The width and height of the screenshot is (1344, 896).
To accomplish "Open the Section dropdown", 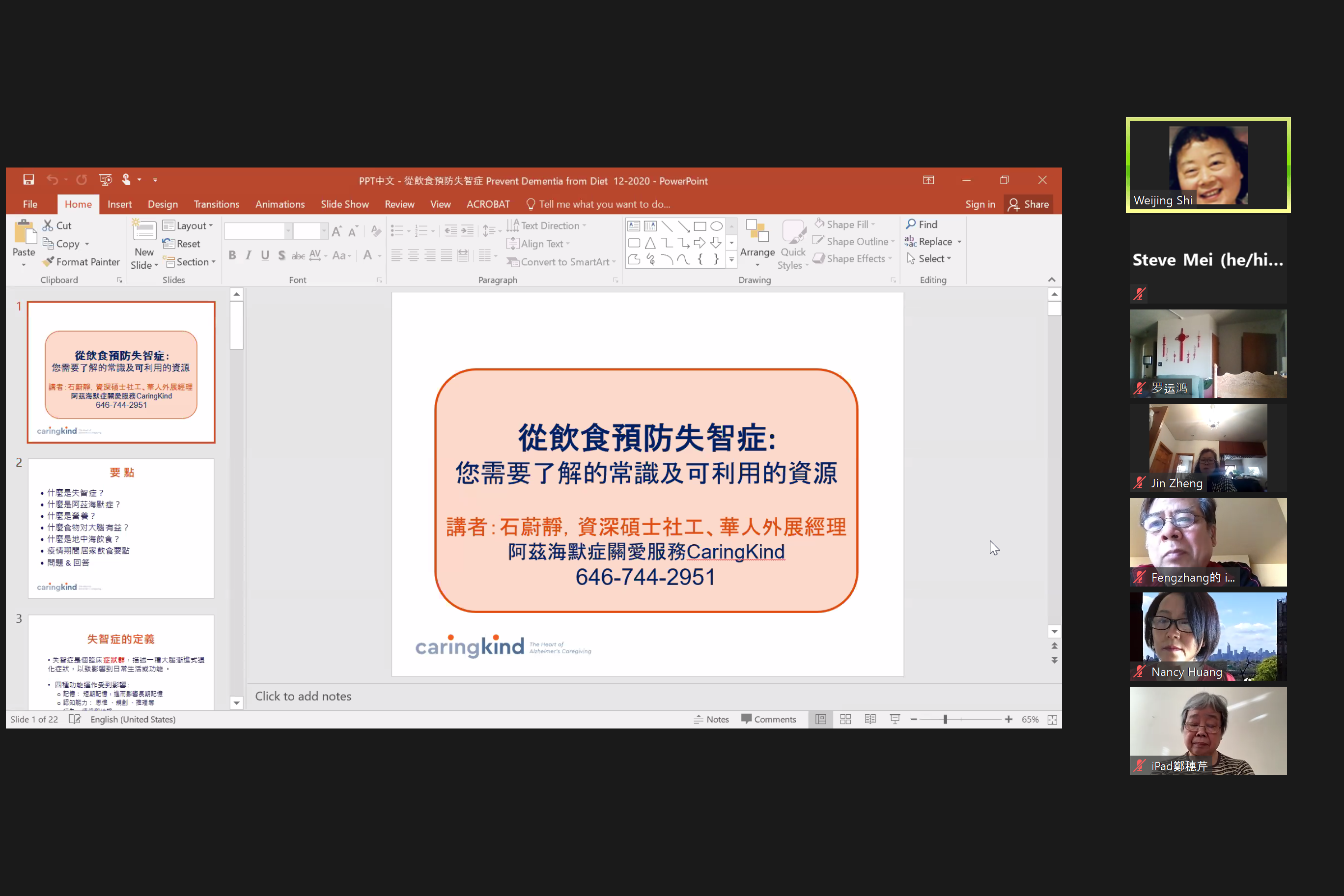I will tap(189, 262).
